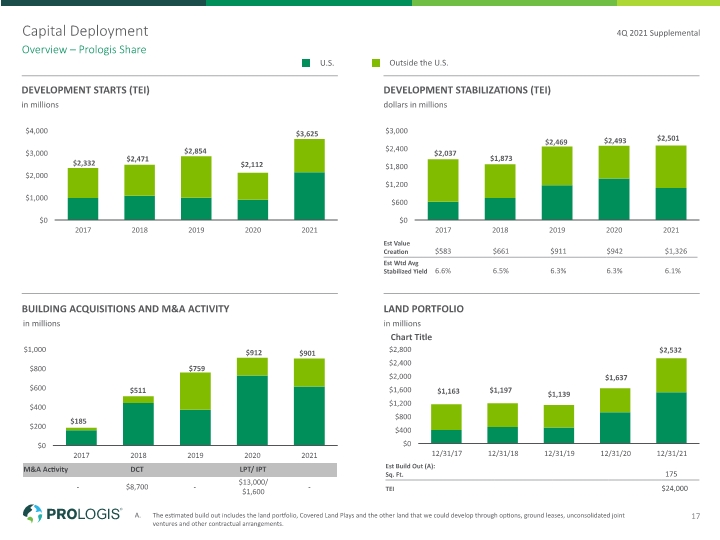720x540 pixels.
Task: Click the $24,000 TEI value
Action: point(675,489)
